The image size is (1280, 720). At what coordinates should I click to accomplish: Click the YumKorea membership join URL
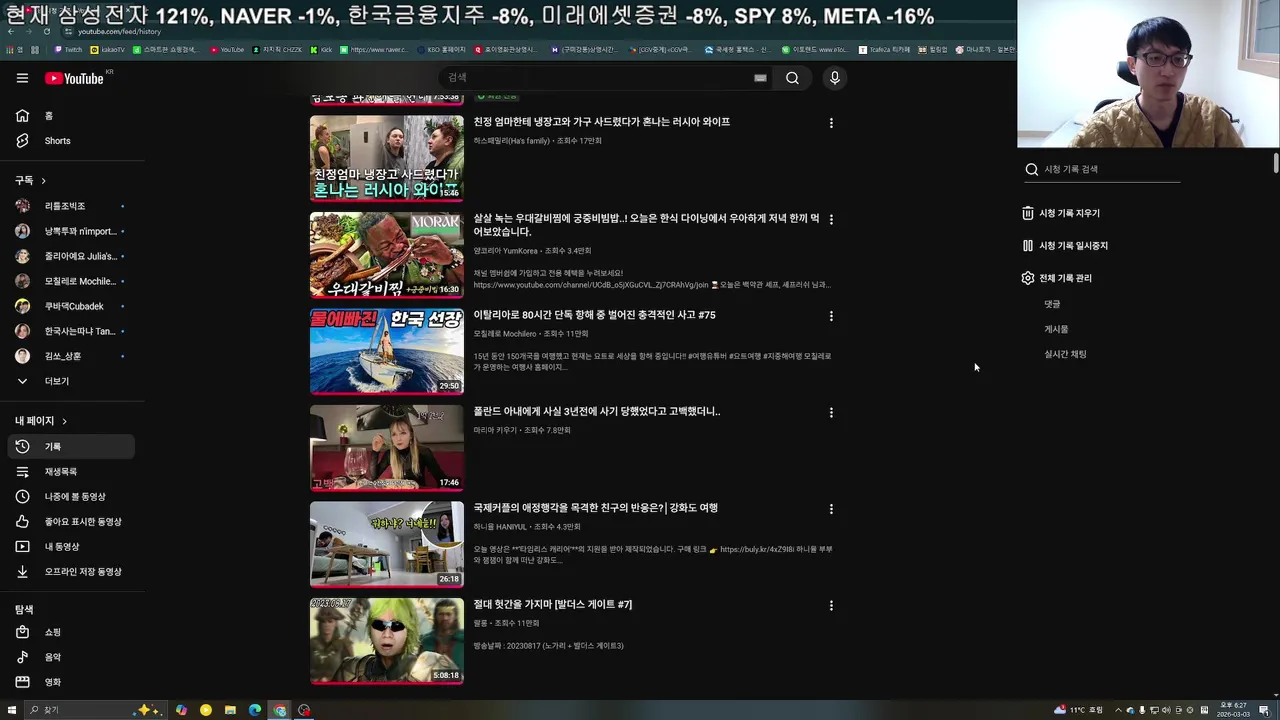(590, 285)
